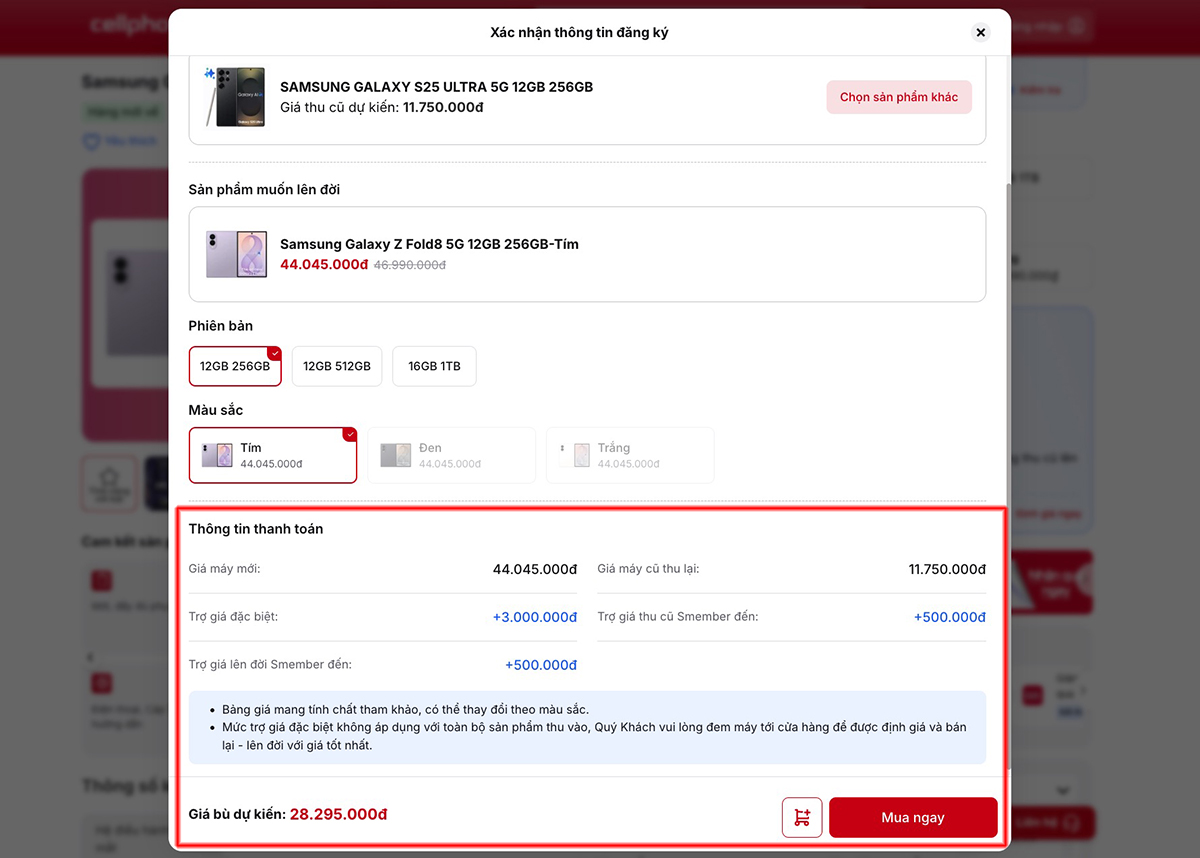Choose the Tím color option

point(273,456)
